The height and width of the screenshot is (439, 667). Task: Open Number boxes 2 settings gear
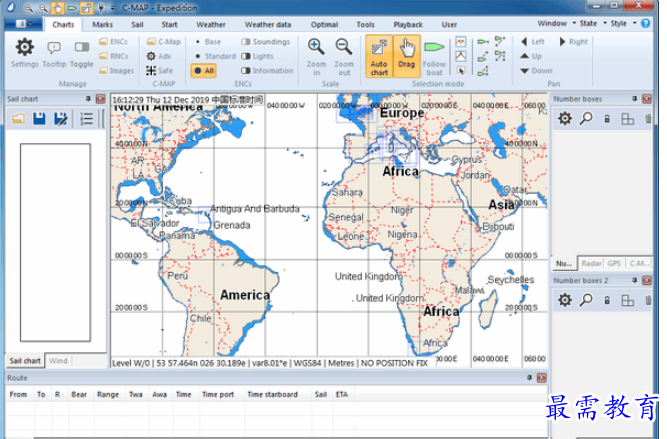pos(565,300)
